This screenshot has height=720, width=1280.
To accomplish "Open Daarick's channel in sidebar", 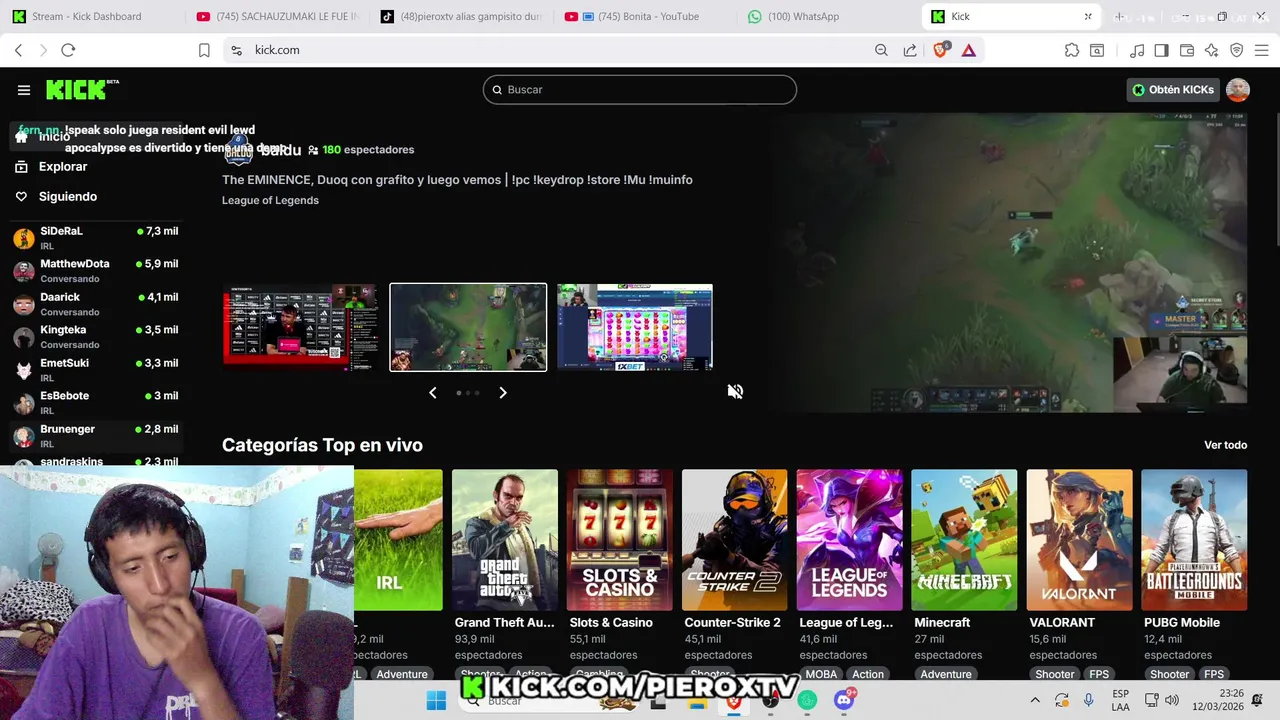I will pos(95,304).
